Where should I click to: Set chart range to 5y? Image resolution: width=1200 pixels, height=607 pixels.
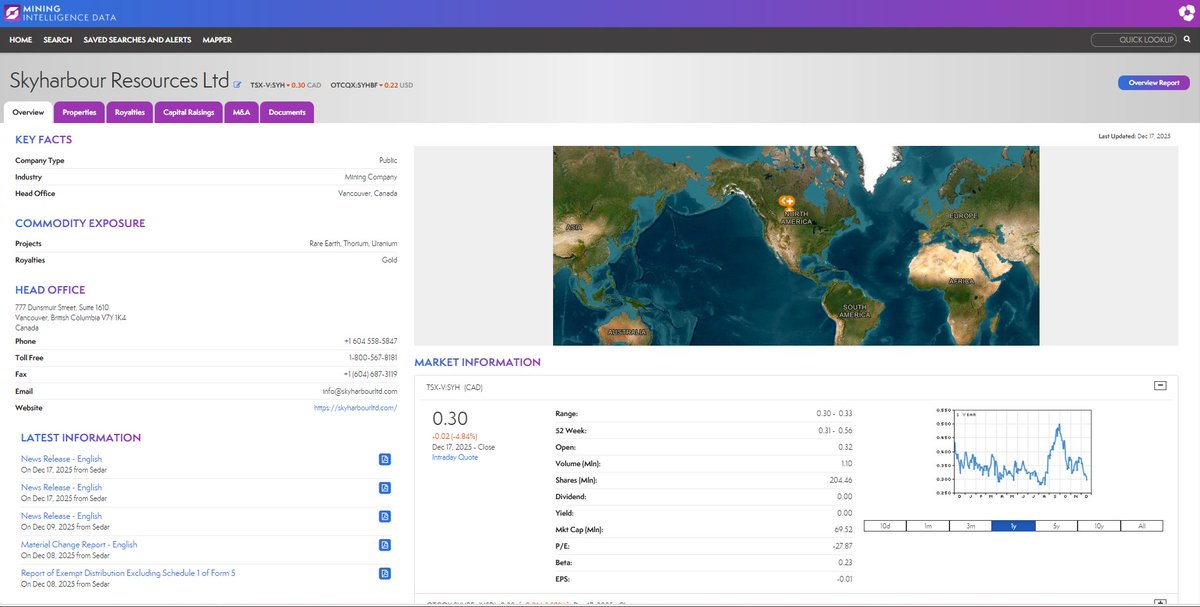1056,525
